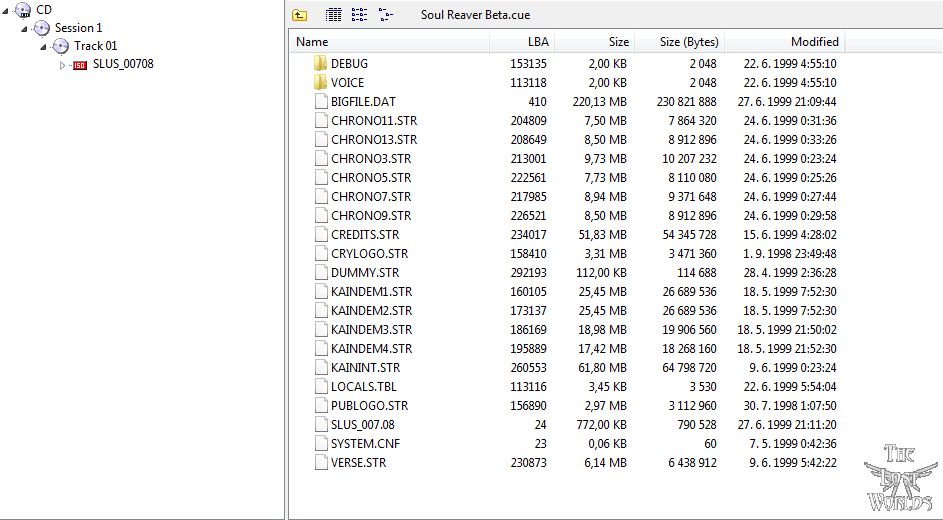Sort files by Modified column
Screen dimensions: 943x520
(x=785, y=41)
